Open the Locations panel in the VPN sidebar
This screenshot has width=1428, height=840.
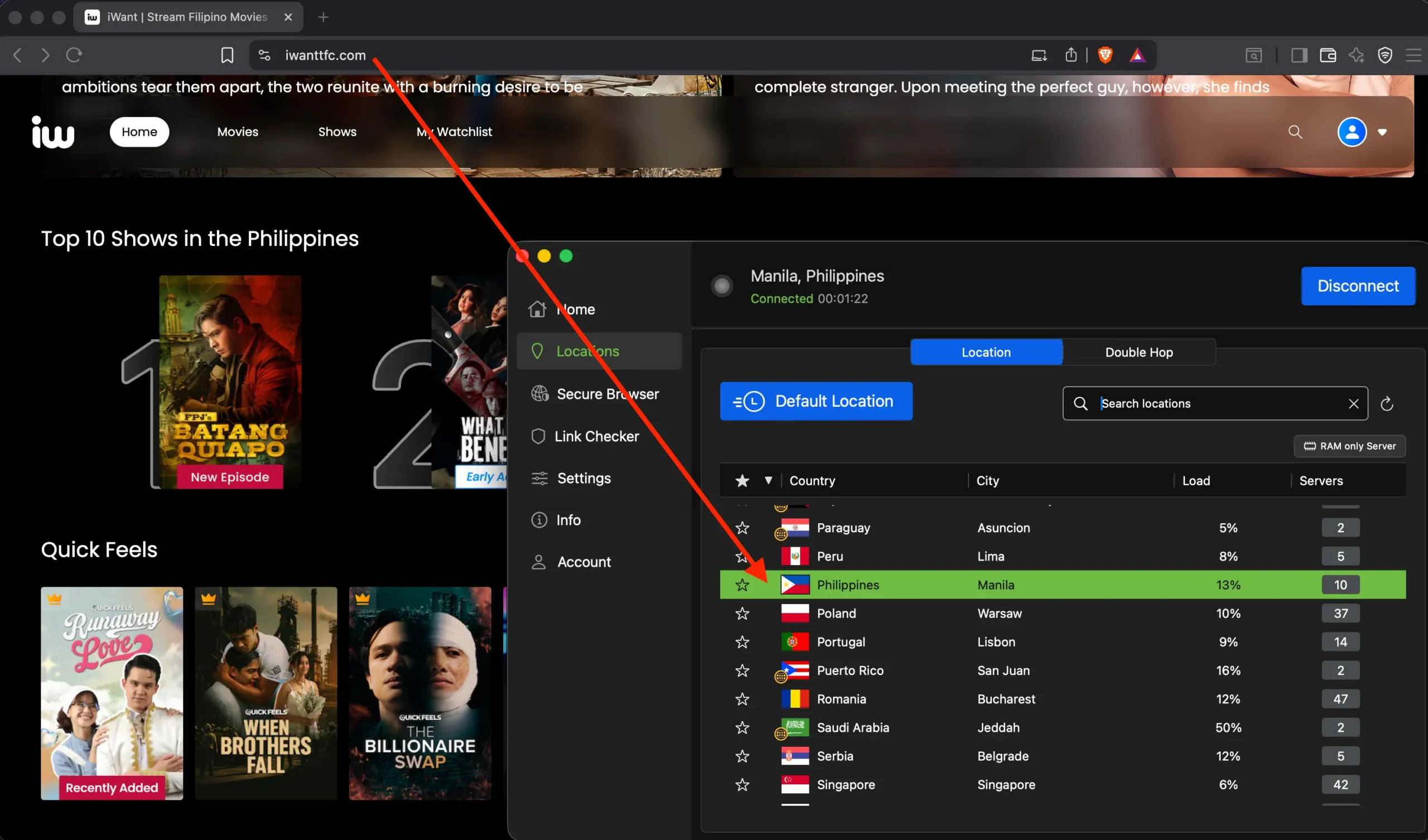(x=587, y=351)
